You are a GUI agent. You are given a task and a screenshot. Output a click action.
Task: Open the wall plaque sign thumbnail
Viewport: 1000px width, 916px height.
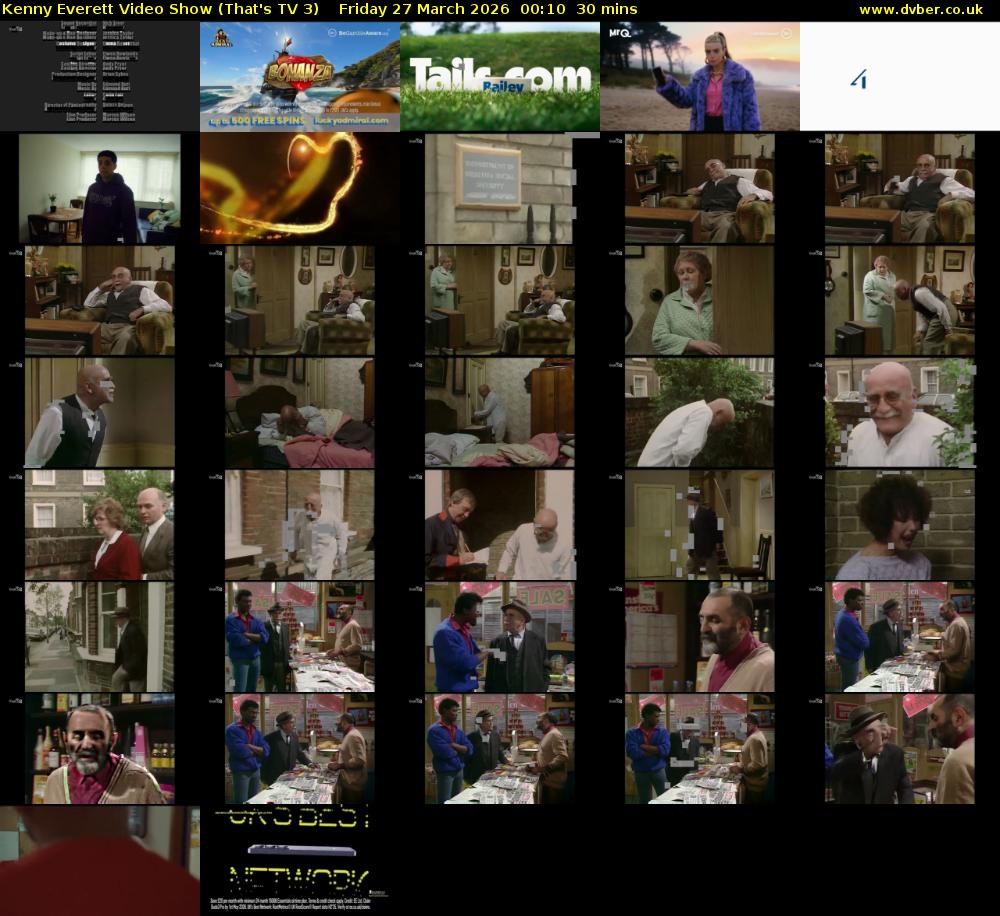(x=500, y=189)
